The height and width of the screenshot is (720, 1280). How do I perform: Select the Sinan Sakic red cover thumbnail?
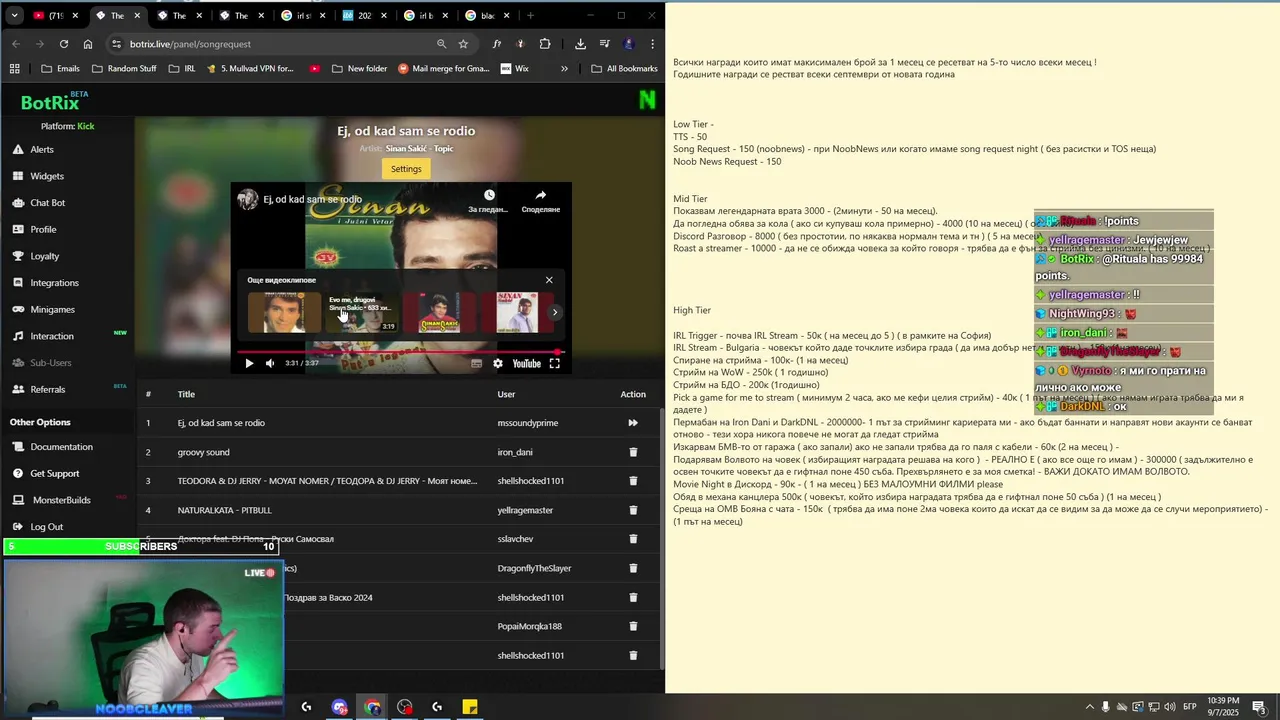point(439,312)
